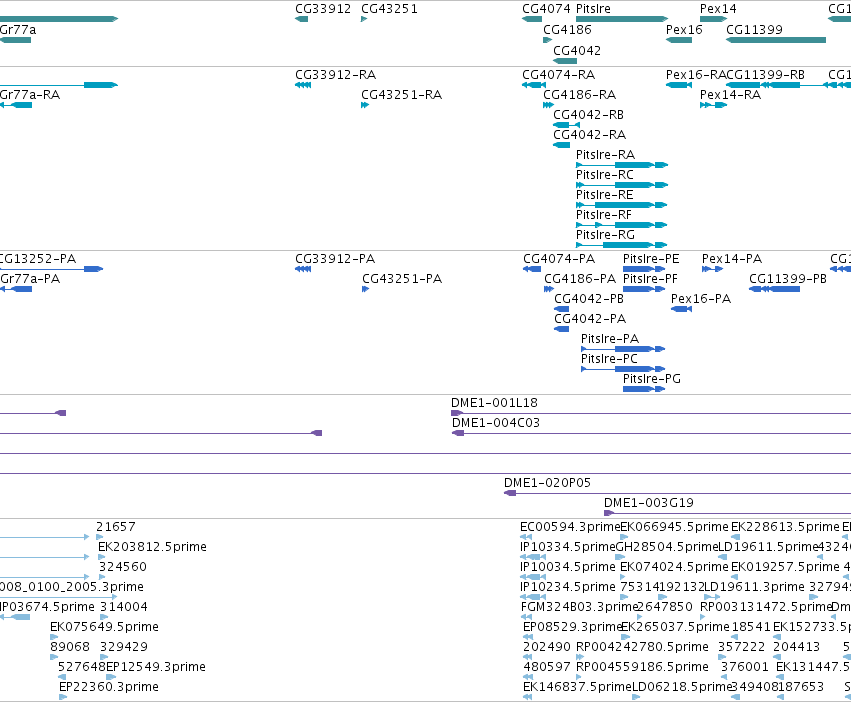Select protein CG4186-PA
Image resolution: width=851 pixels, height=702 pixels.
(x=580, y=279)
